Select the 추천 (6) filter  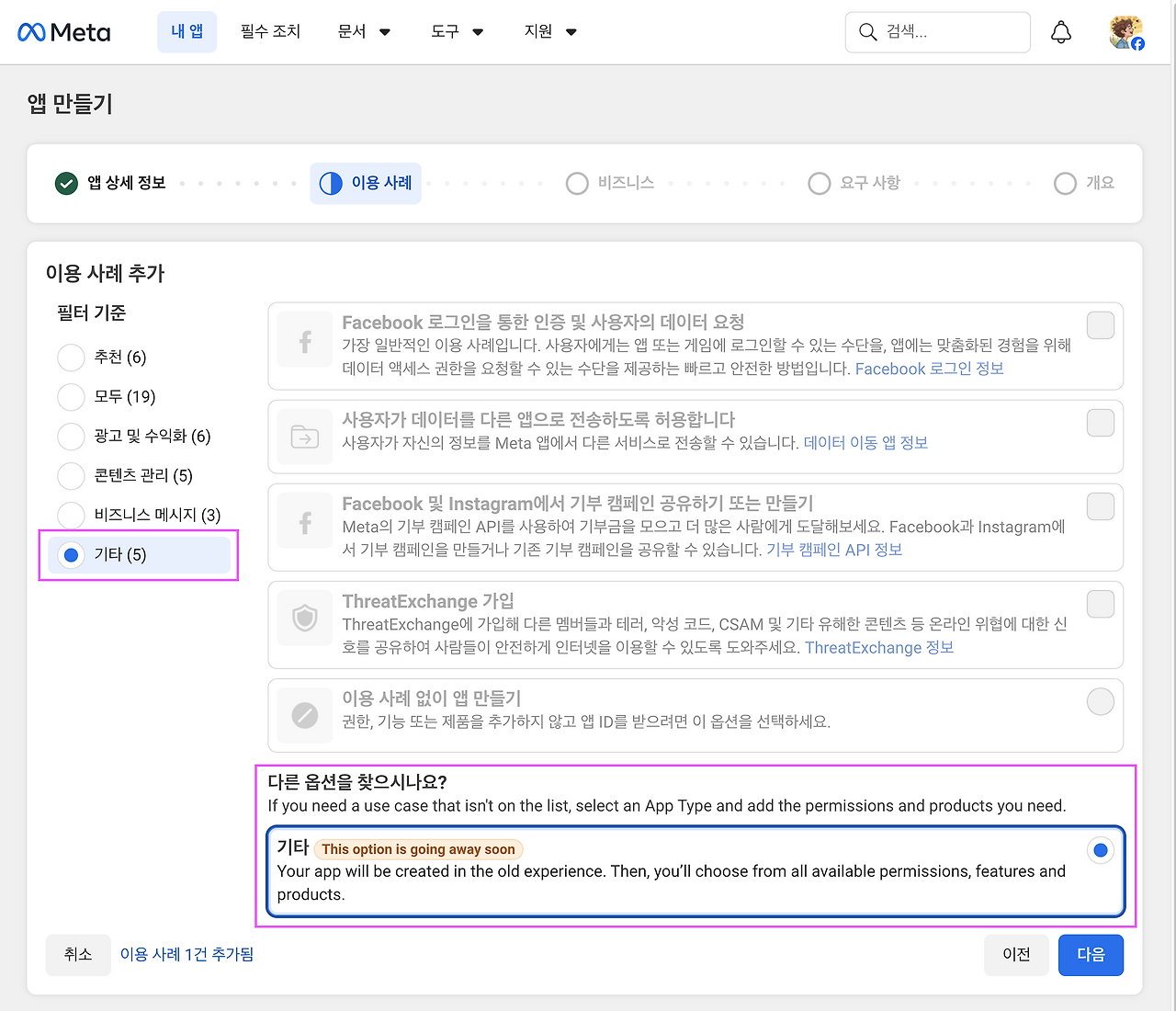(71, 358)
